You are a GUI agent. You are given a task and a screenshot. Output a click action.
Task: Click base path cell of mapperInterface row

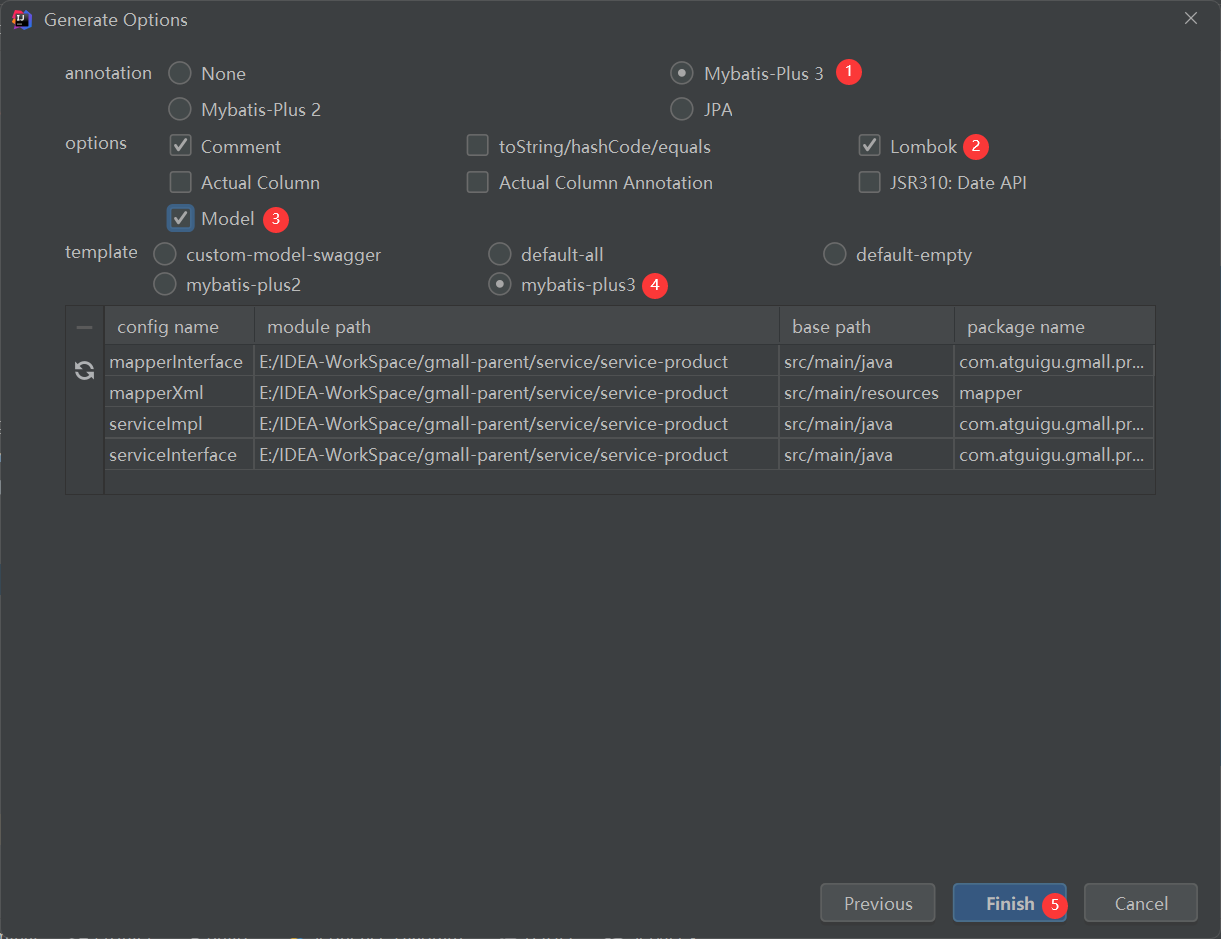pyautogui.click(x=867, y=361)
